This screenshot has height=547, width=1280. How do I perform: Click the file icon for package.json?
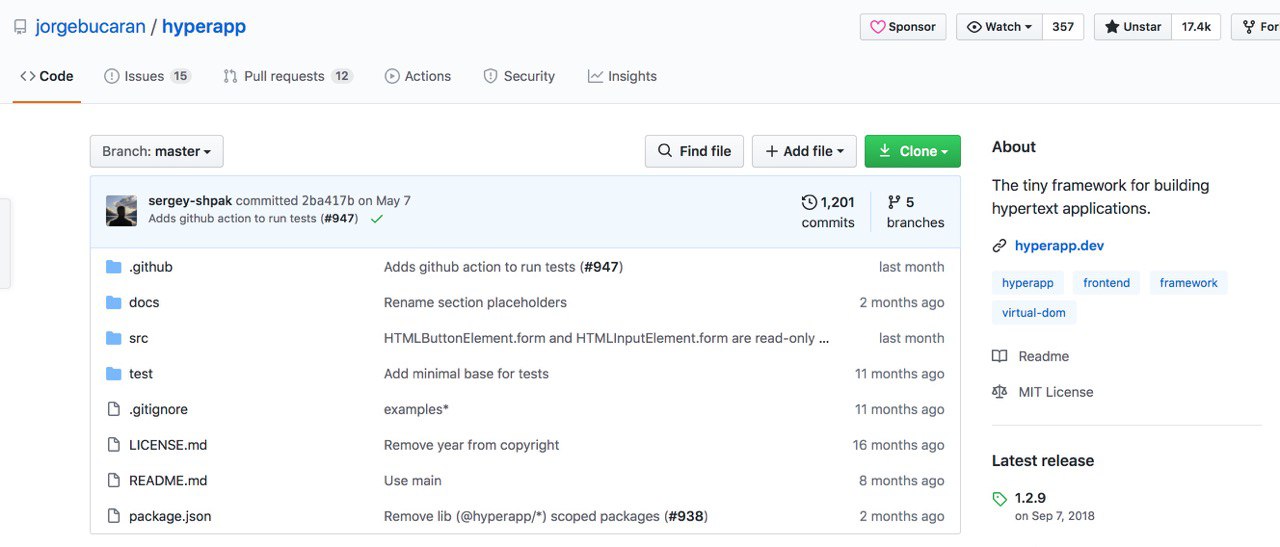[x=113, y=516]
